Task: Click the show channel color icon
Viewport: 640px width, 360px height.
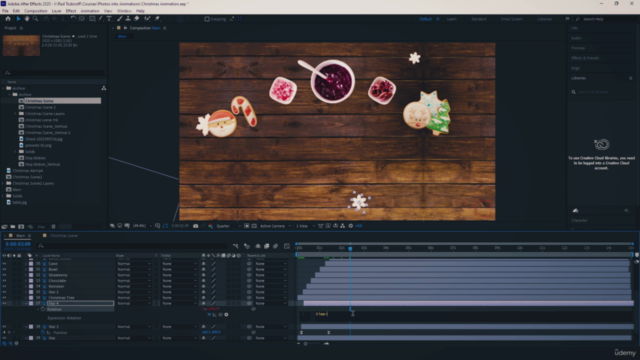Action: click(210, 226)
